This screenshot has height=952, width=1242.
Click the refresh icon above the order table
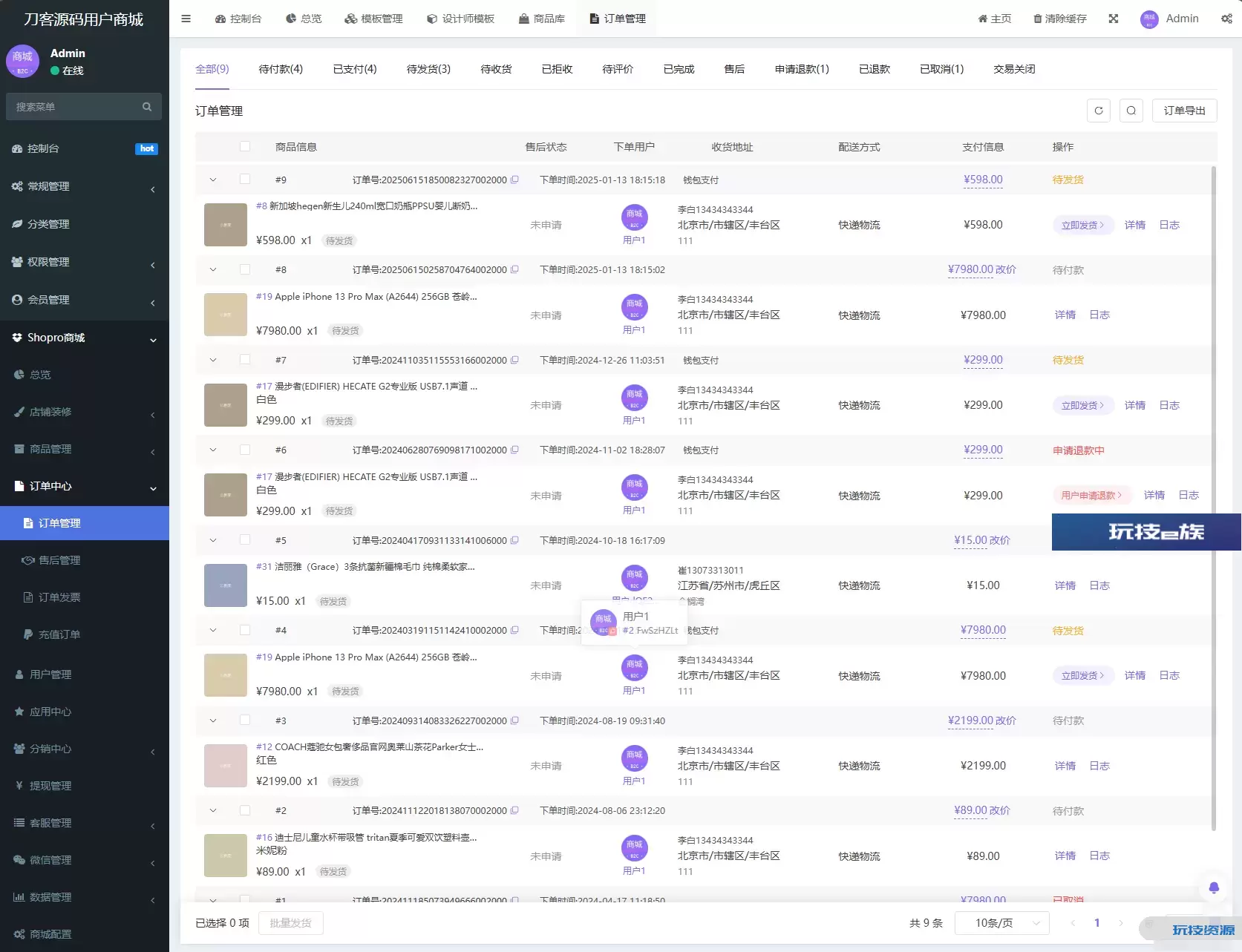click(1099, 111)
